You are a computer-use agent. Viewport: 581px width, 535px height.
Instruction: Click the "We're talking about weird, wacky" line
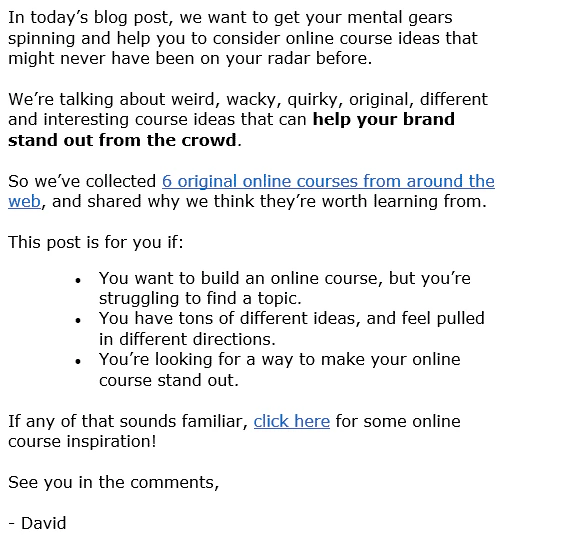pos(248,99)
